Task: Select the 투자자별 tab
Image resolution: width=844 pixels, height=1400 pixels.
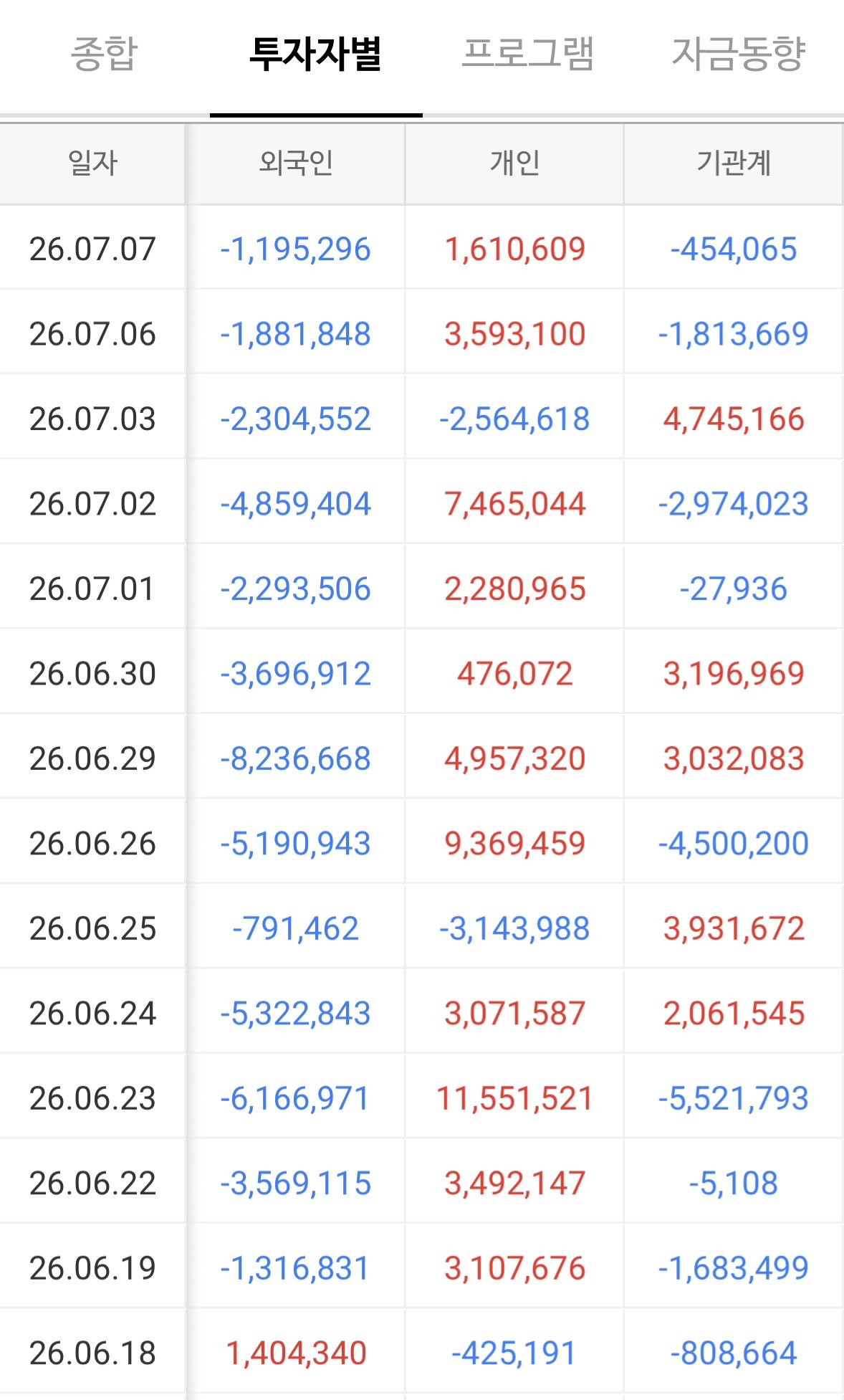Action: tap(315, 54)
